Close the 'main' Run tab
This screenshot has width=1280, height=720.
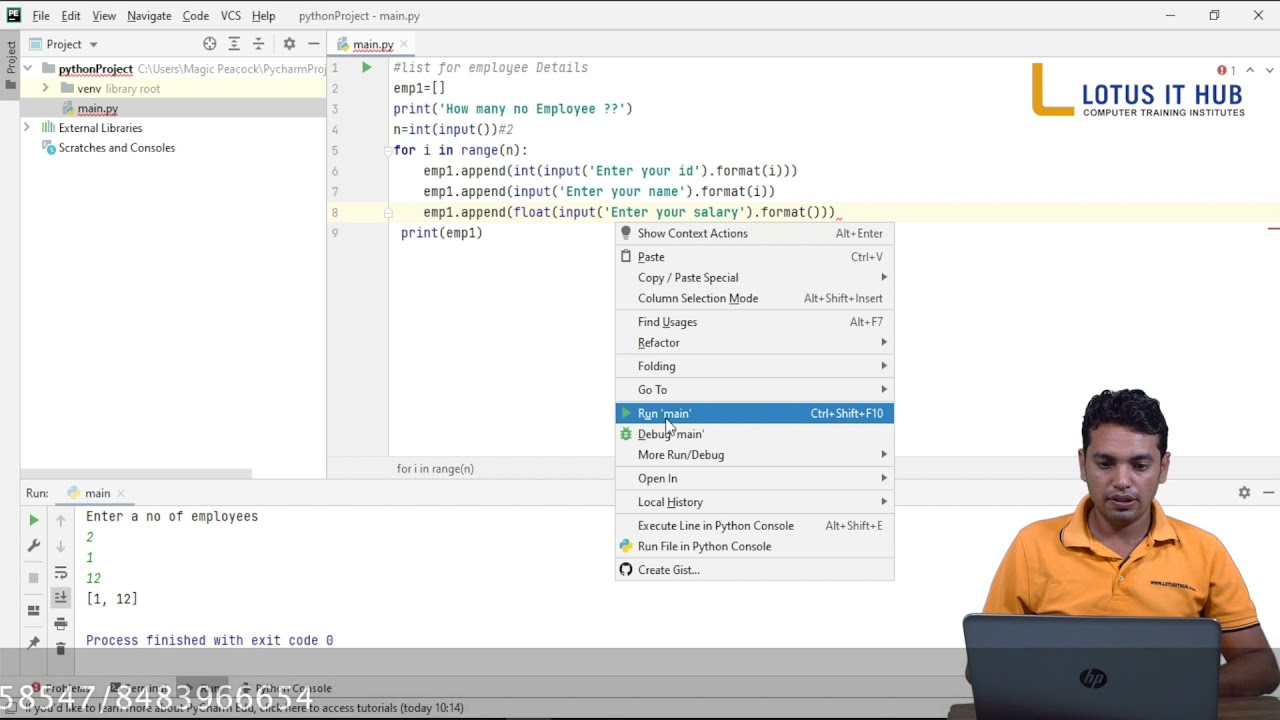click(121, 493)
